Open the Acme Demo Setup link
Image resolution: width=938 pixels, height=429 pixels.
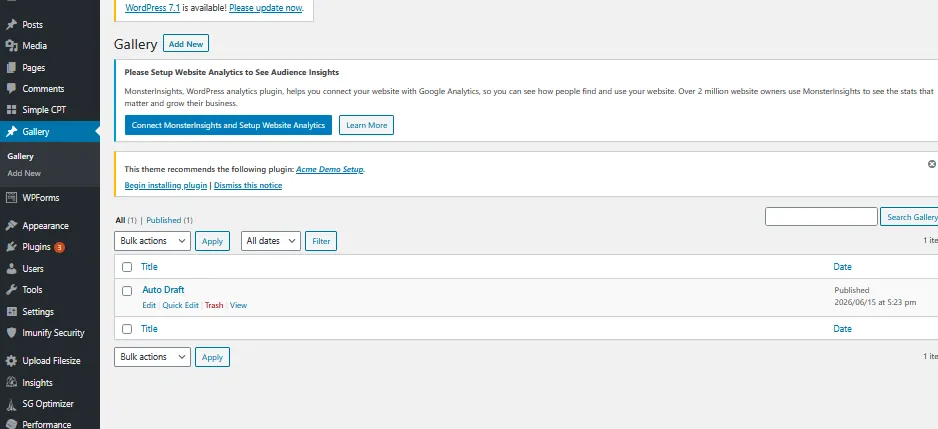point(330,169)
